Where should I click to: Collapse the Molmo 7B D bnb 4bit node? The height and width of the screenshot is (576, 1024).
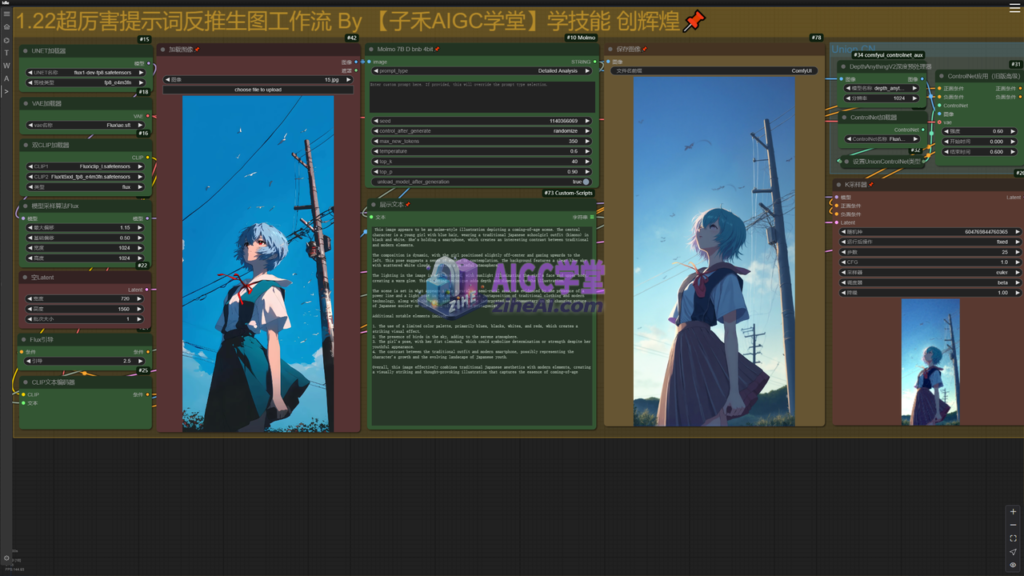[x=371, y=49]
